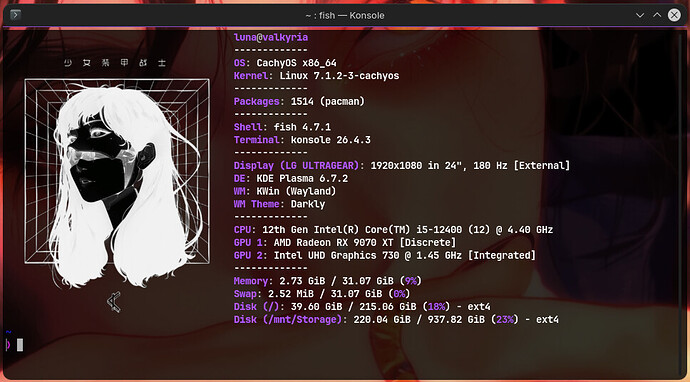This screenshot has width=690, height=382.
Task: Click the Display (LG ULTRAGEAR) line
Action: coord(402,165)
